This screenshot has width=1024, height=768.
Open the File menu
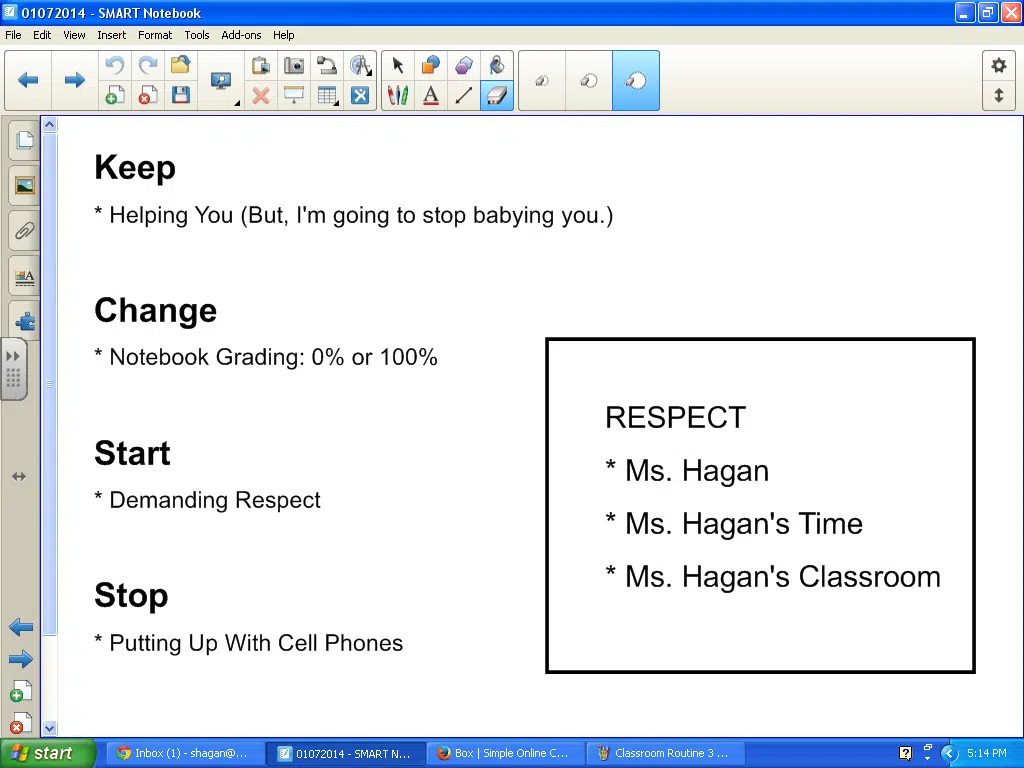pos(13,35)
